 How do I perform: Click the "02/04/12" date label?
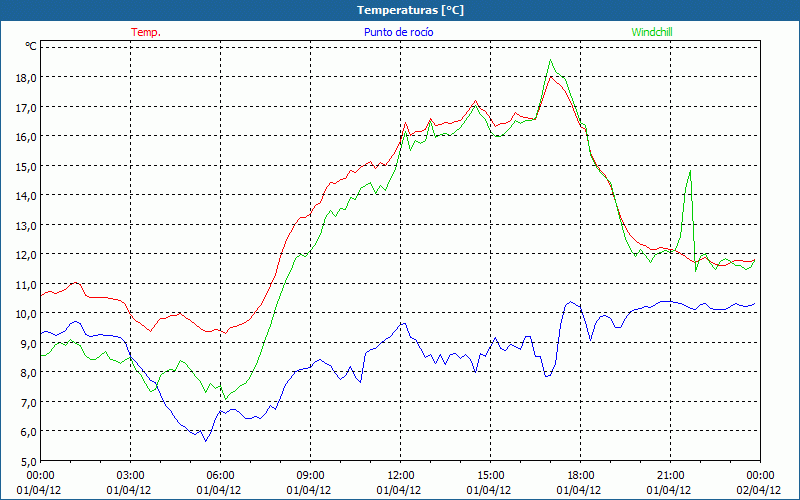pyautogui.click(x=759, y=490)
